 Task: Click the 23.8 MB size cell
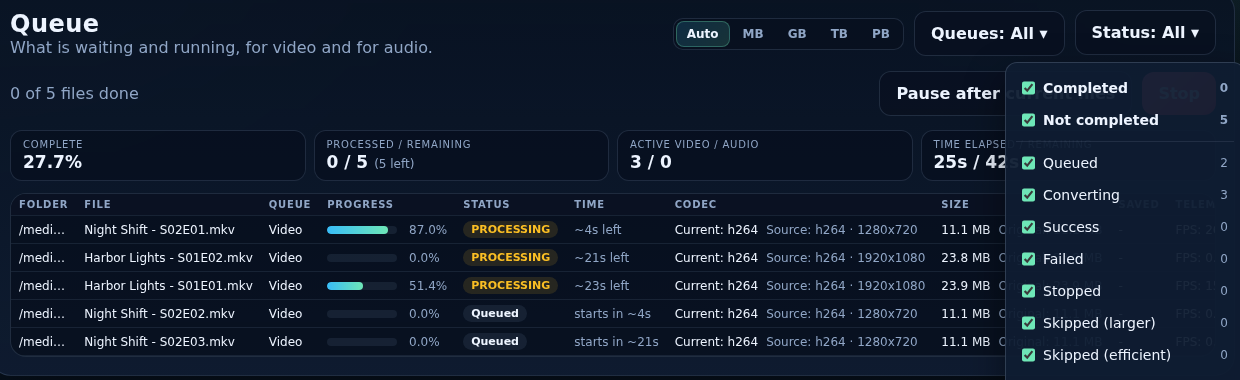pos(965,258)
